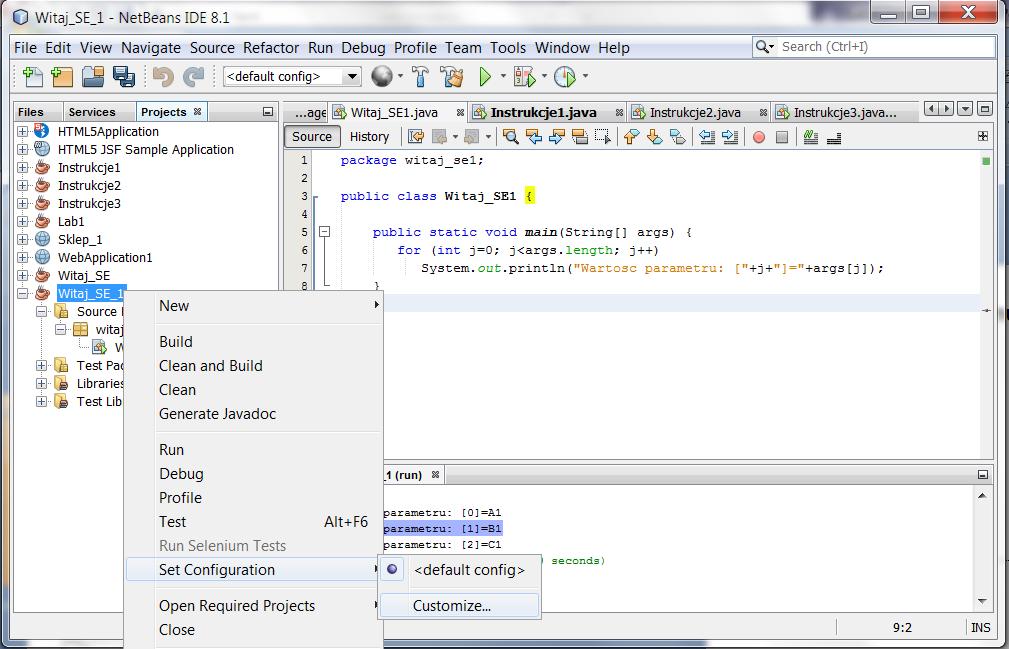The height and width of the screenshot is (649, 1009).
Task: Open the Run Project dropdown arrow
Action: 503,77
